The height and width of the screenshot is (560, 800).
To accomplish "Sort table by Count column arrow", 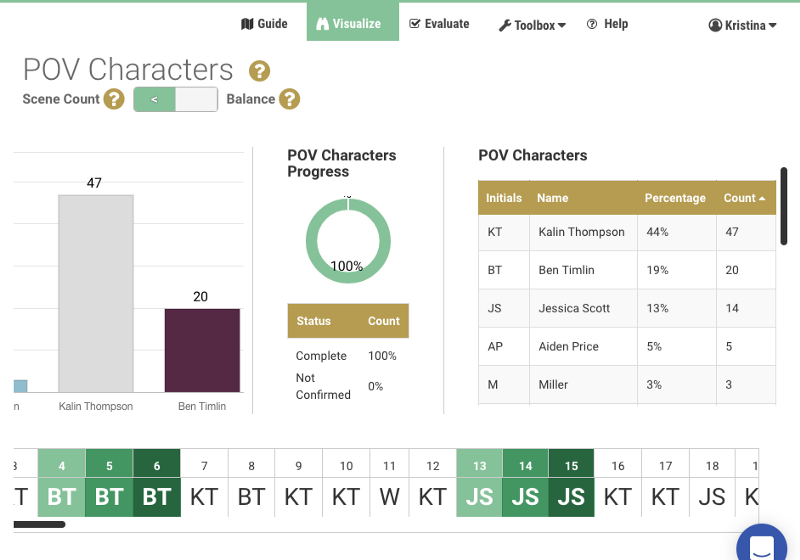I will pos(762,198).
